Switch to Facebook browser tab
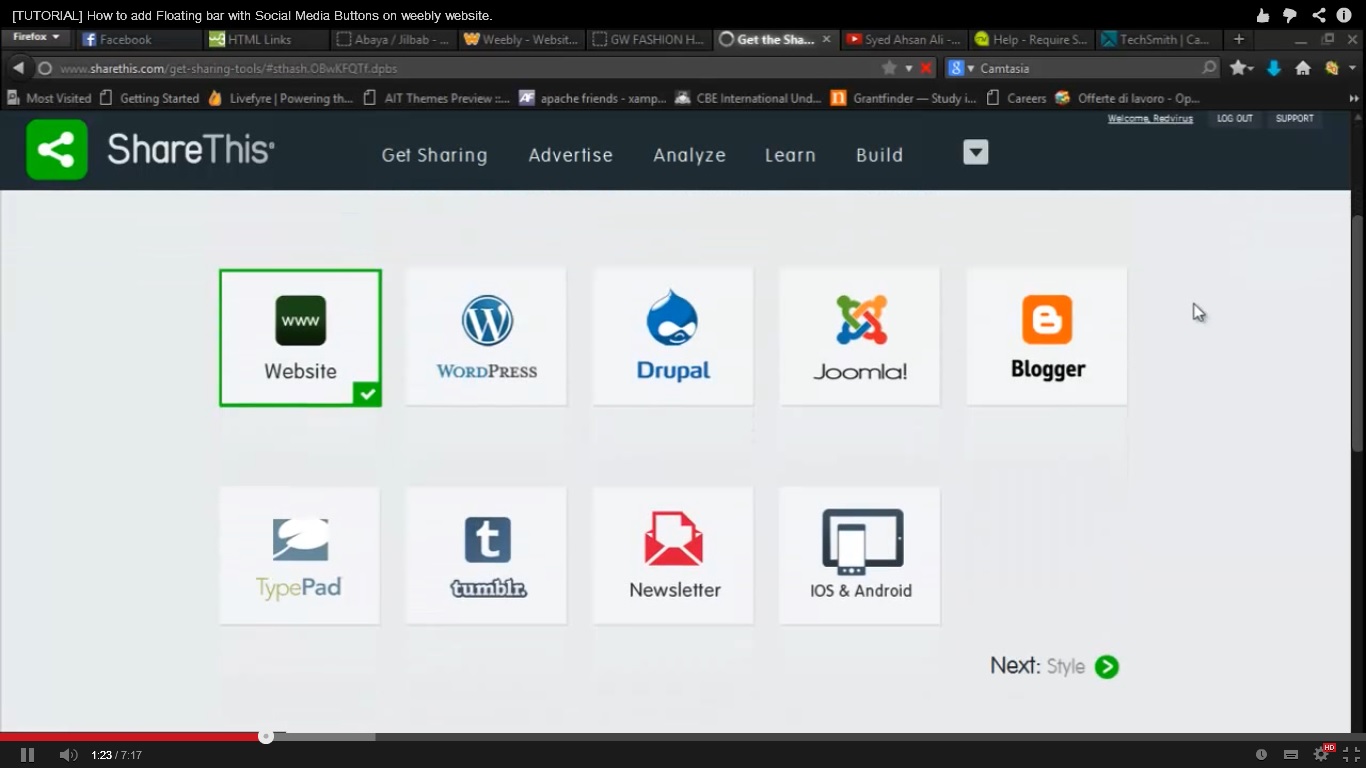 [x=137, y=39]
